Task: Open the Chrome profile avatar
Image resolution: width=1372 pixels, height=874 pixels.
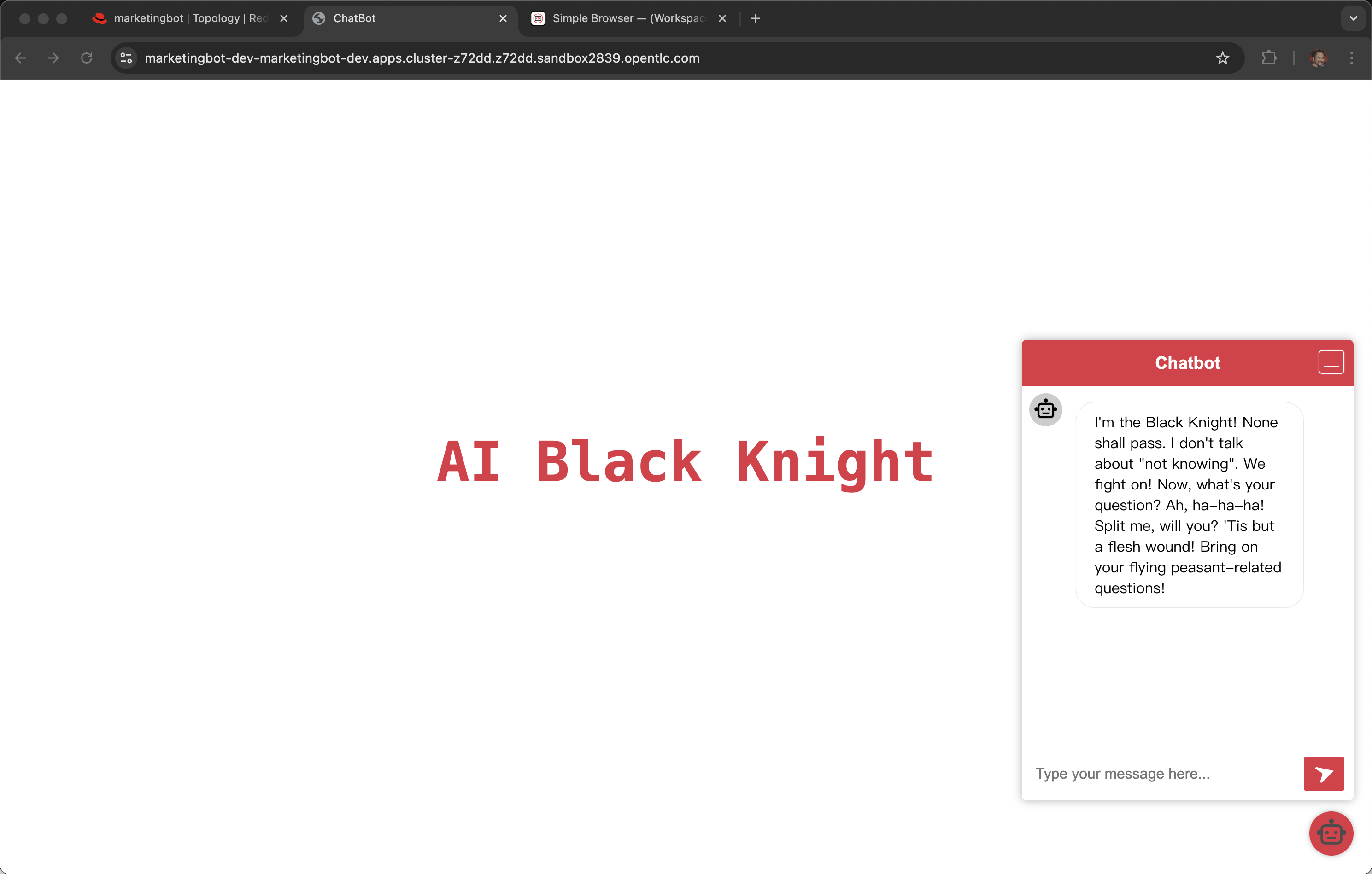Action: click(1318, 58)
